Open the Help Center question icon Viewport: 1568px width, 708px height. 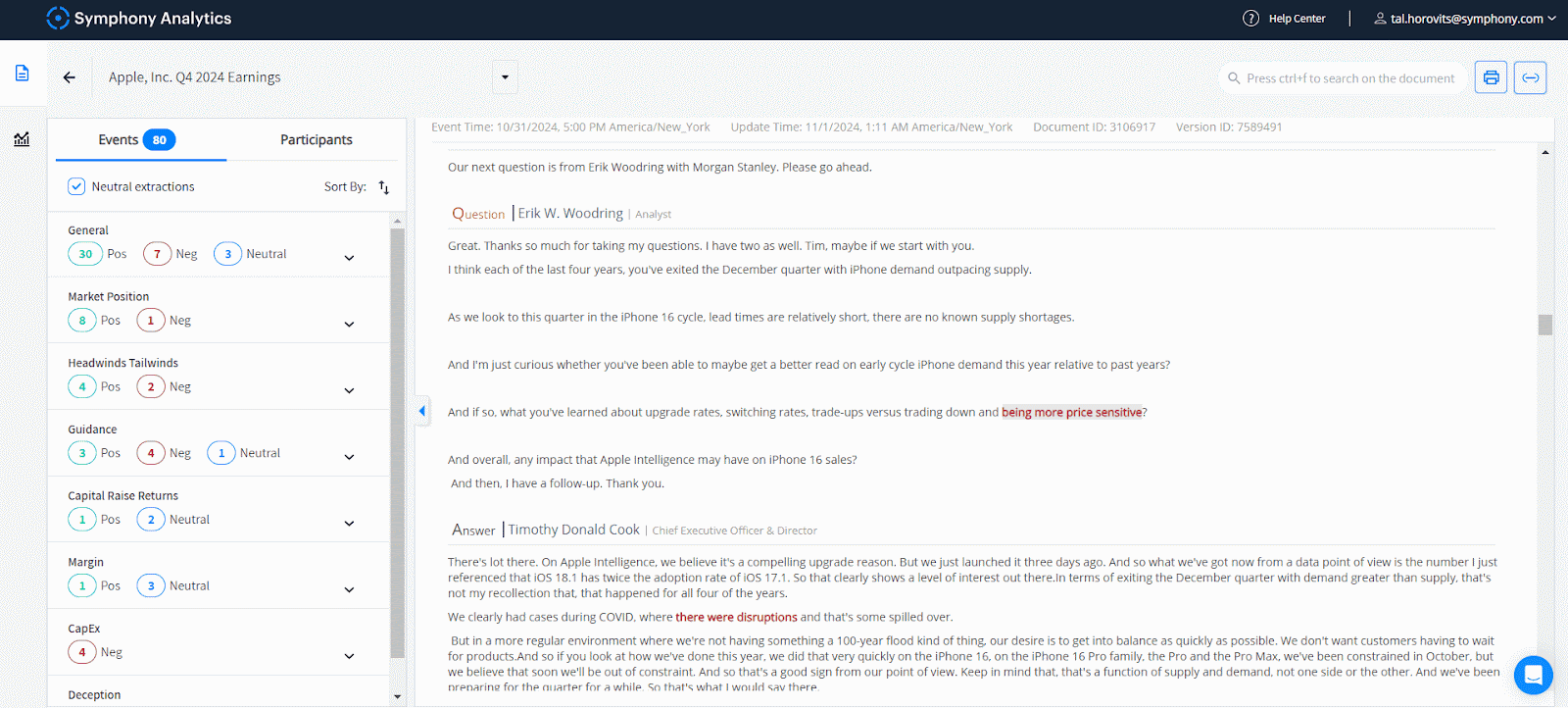(x=1250, y=19)
